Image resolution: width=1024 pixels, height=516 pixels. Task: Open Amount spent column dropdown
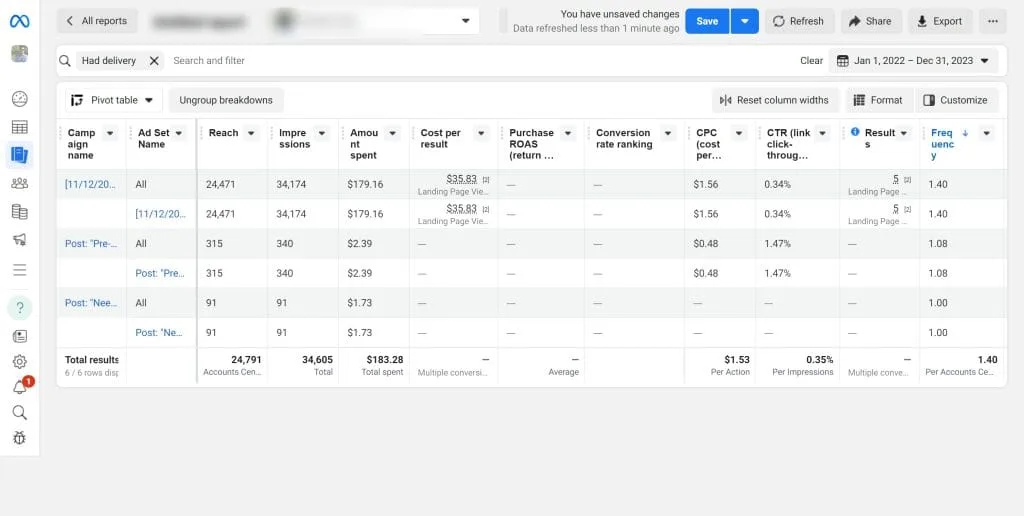point(392,133)
